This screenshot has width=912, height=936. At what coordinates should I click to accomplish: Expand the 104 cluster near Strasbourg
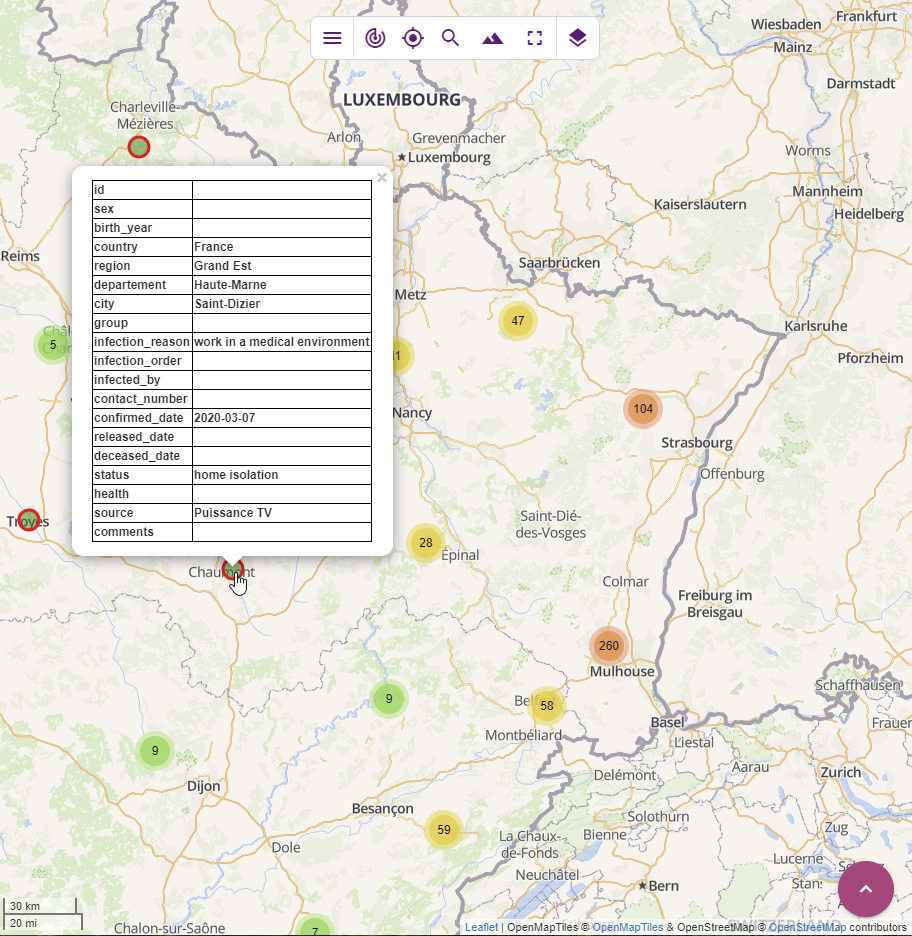(x=643, y=409)
